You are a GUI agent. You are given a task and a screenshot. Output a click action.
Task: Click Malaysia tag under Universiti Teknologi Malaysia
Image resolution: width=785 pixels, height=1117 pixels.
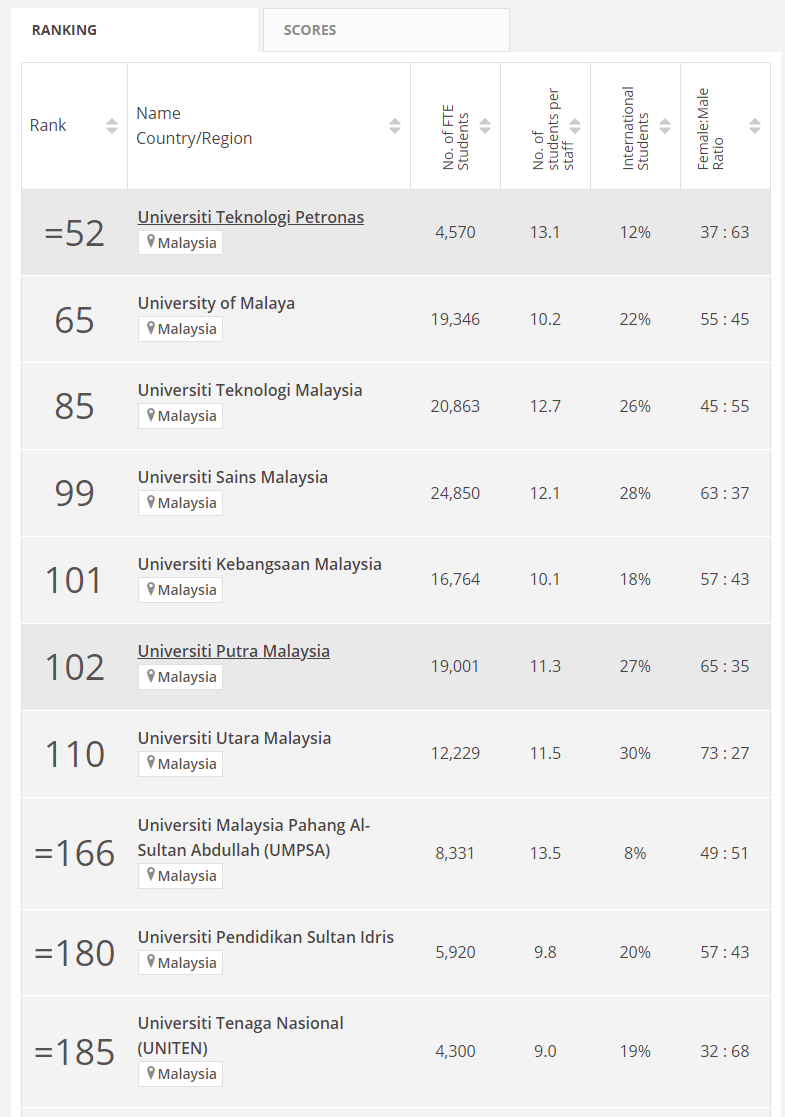[181, 416]
